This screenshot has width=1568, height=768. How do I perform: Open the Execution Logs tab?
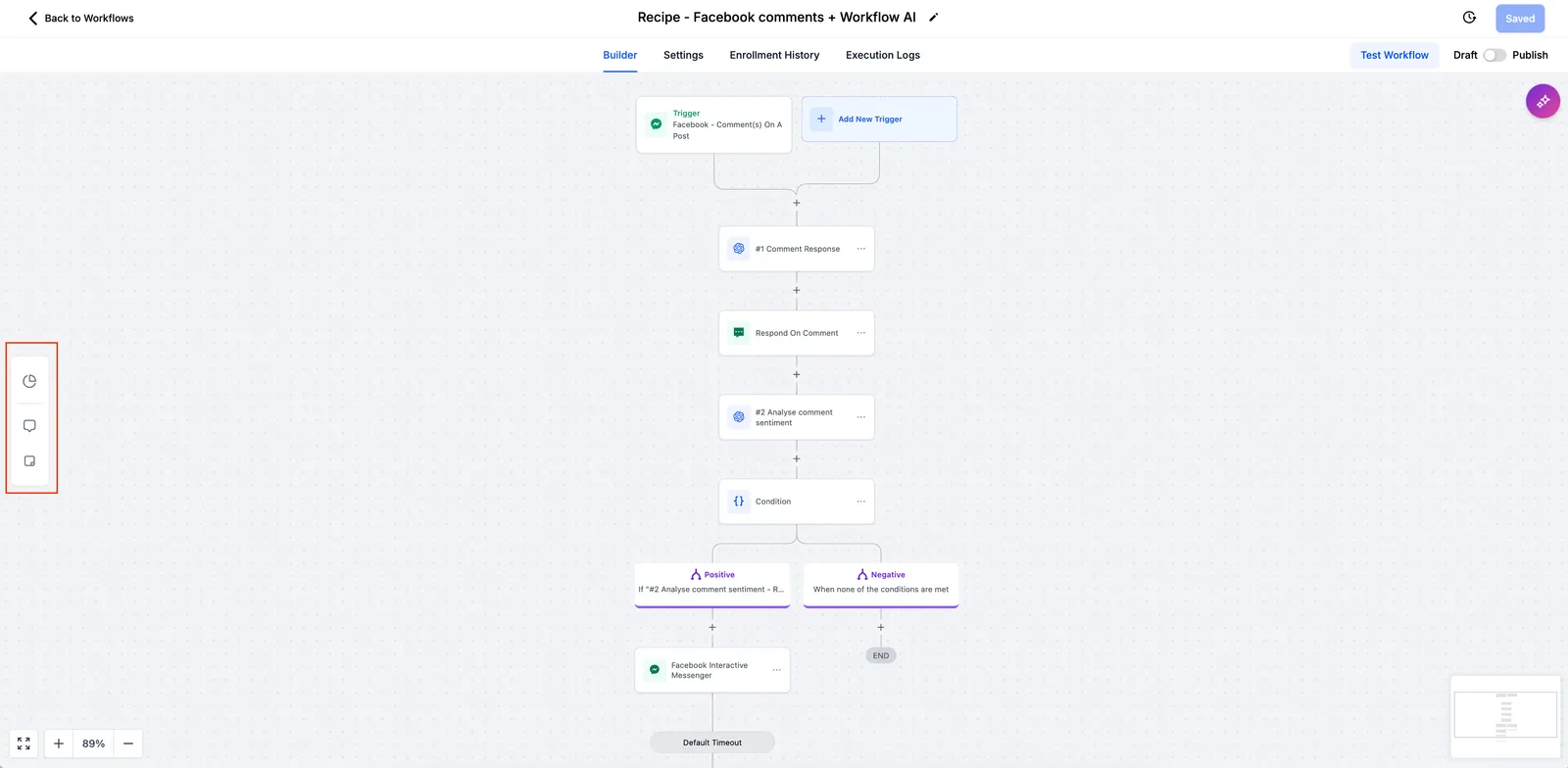883,55
